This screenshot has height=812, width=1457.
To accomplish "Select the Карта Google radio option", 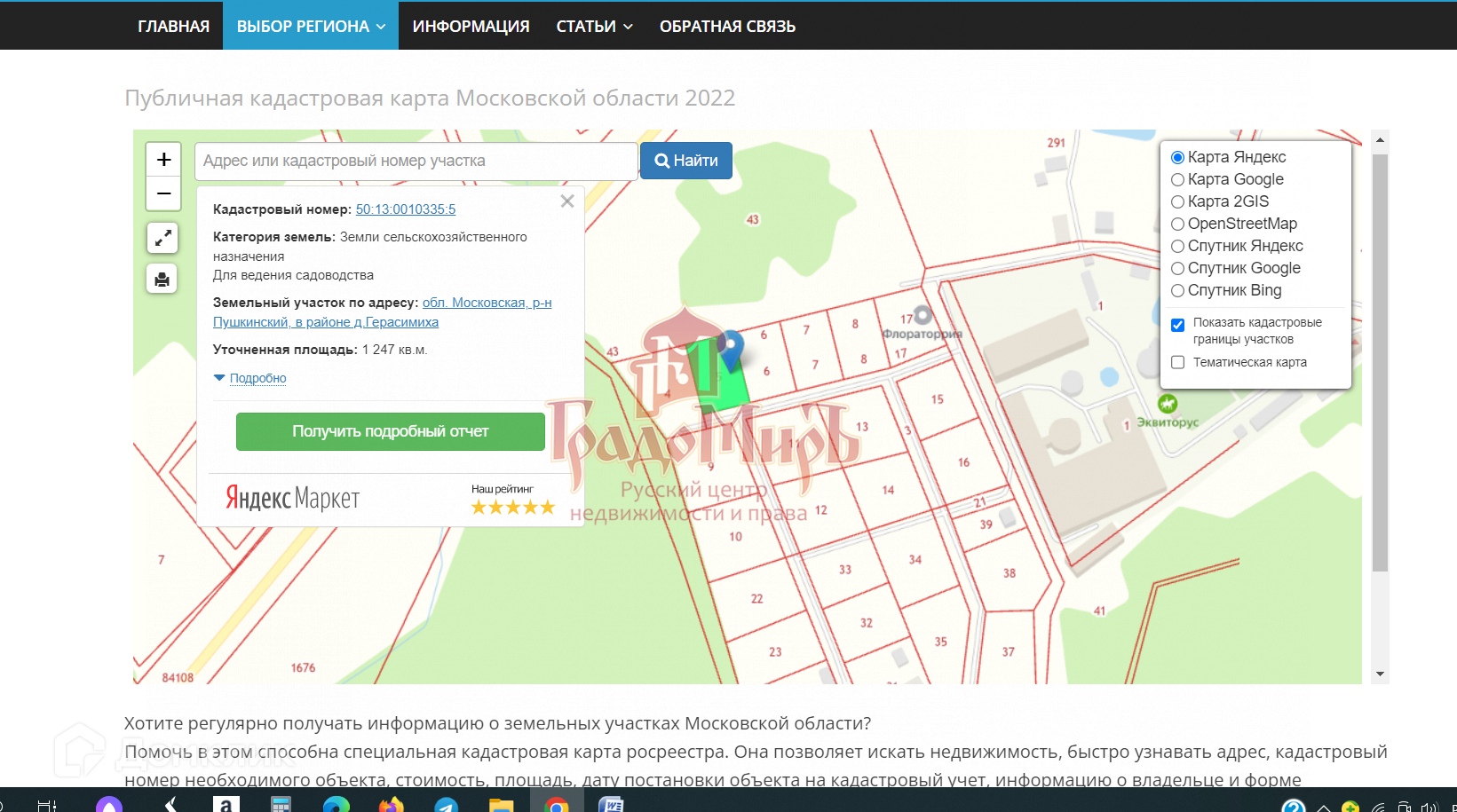I will click(1178, 179).
